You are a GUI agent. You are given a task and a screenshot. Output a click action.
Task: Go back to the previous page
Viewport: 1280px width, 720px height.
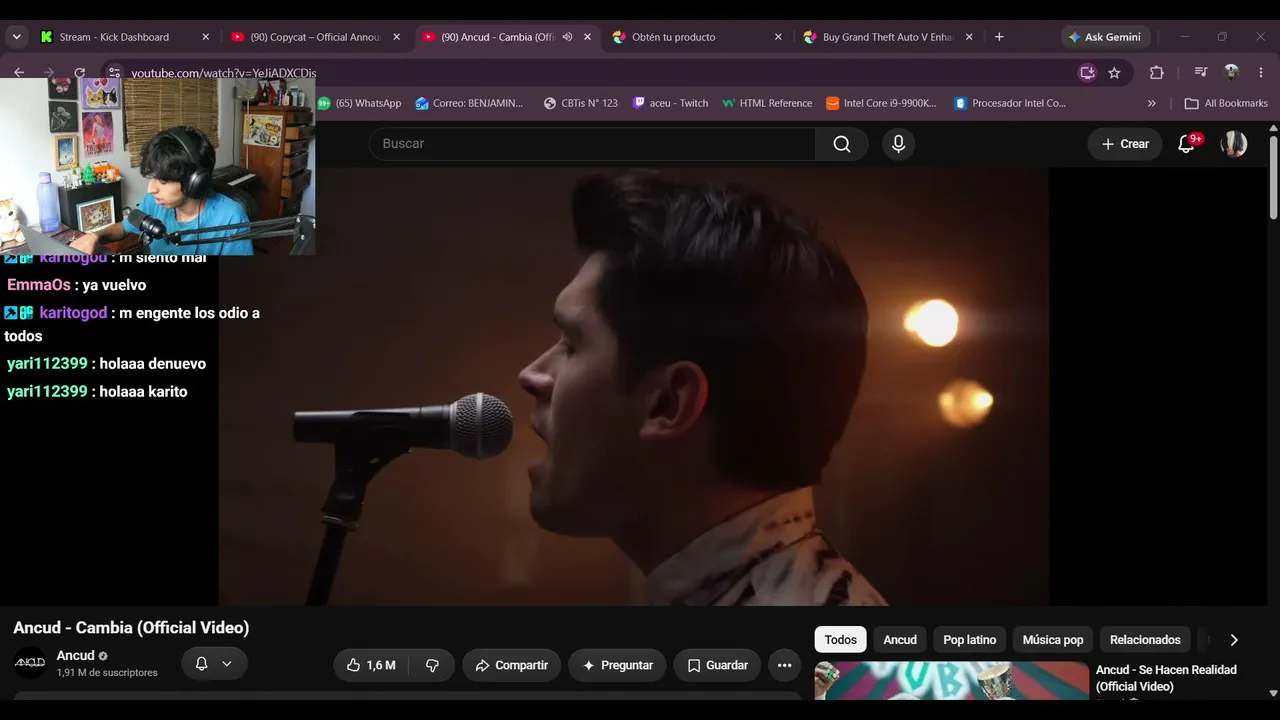tap(19, 73)
